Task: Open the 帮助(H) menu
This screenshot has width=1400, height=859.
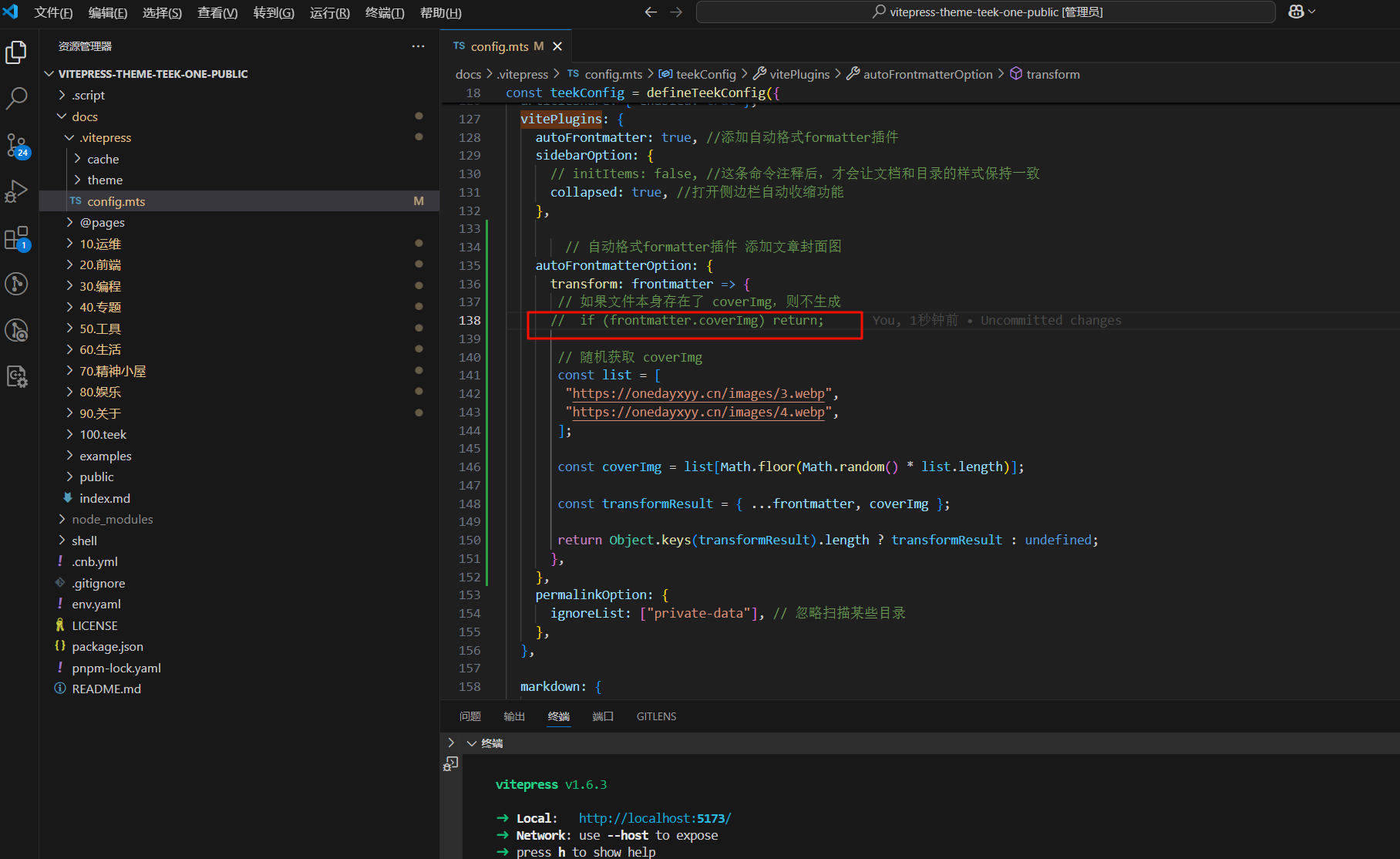Action: (440, 12)
